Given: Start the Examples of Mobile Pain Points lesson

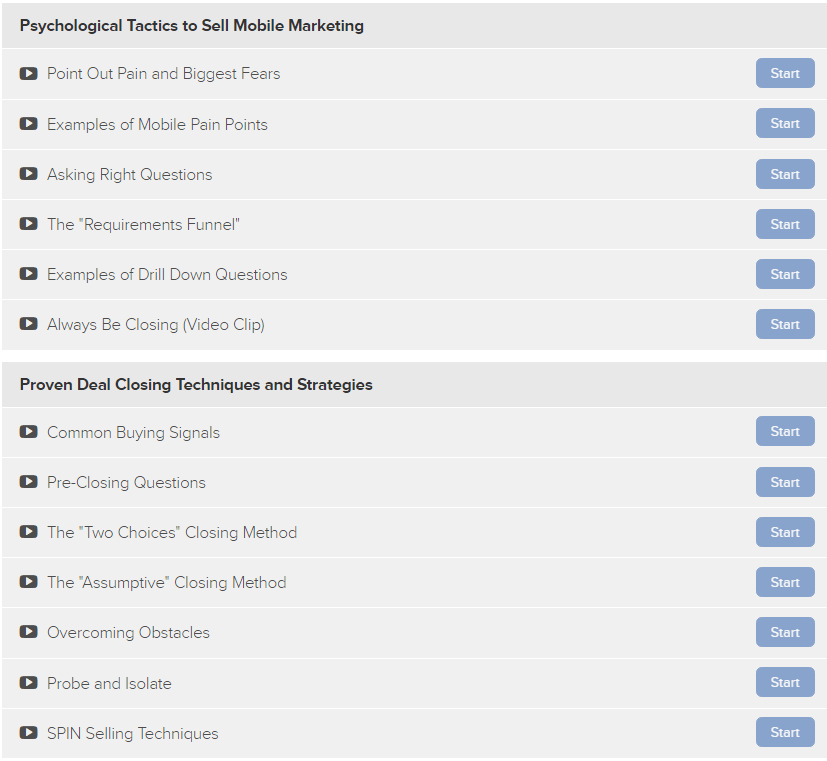Looking at the screenshot, I should click(x=785, y=123).
